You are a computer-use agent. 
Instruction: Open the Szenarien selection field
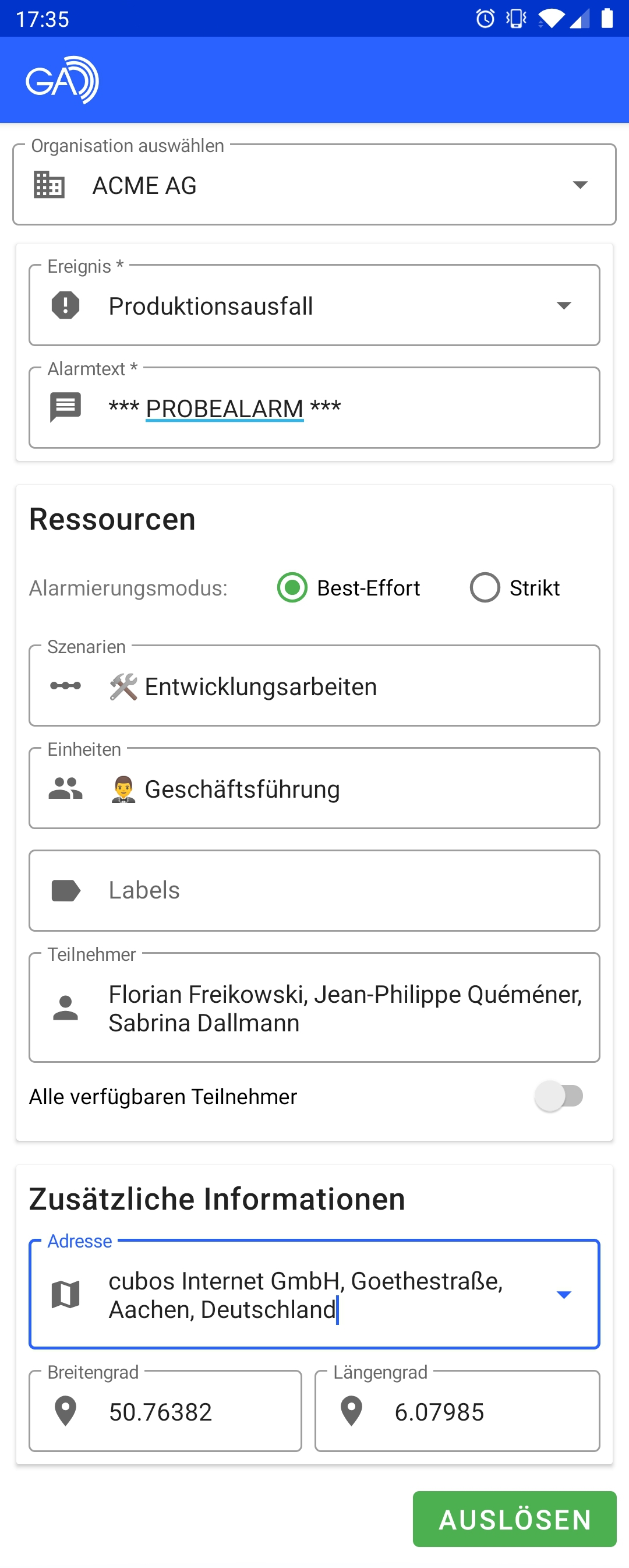[x=341, y=686]
